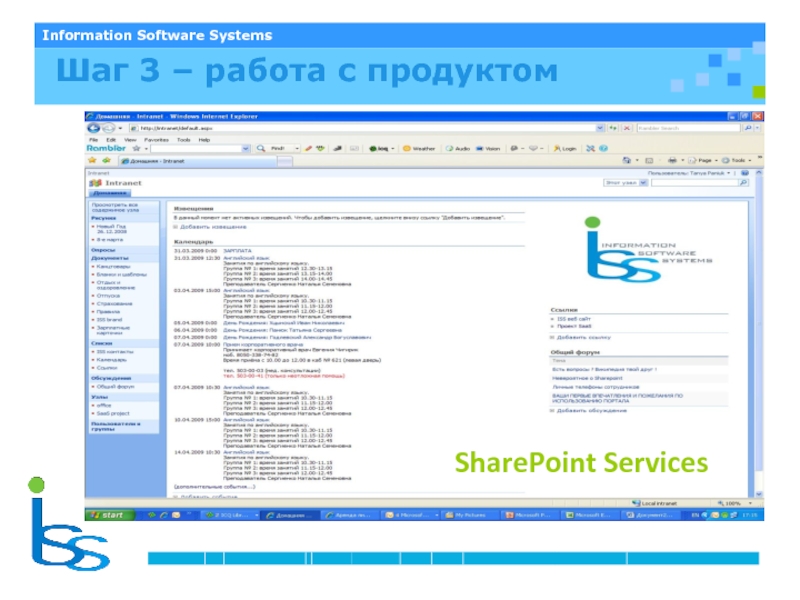Click the red highlighter pencil icon in Rambler toolbar

pyautogui.click(x=308, y=148)
